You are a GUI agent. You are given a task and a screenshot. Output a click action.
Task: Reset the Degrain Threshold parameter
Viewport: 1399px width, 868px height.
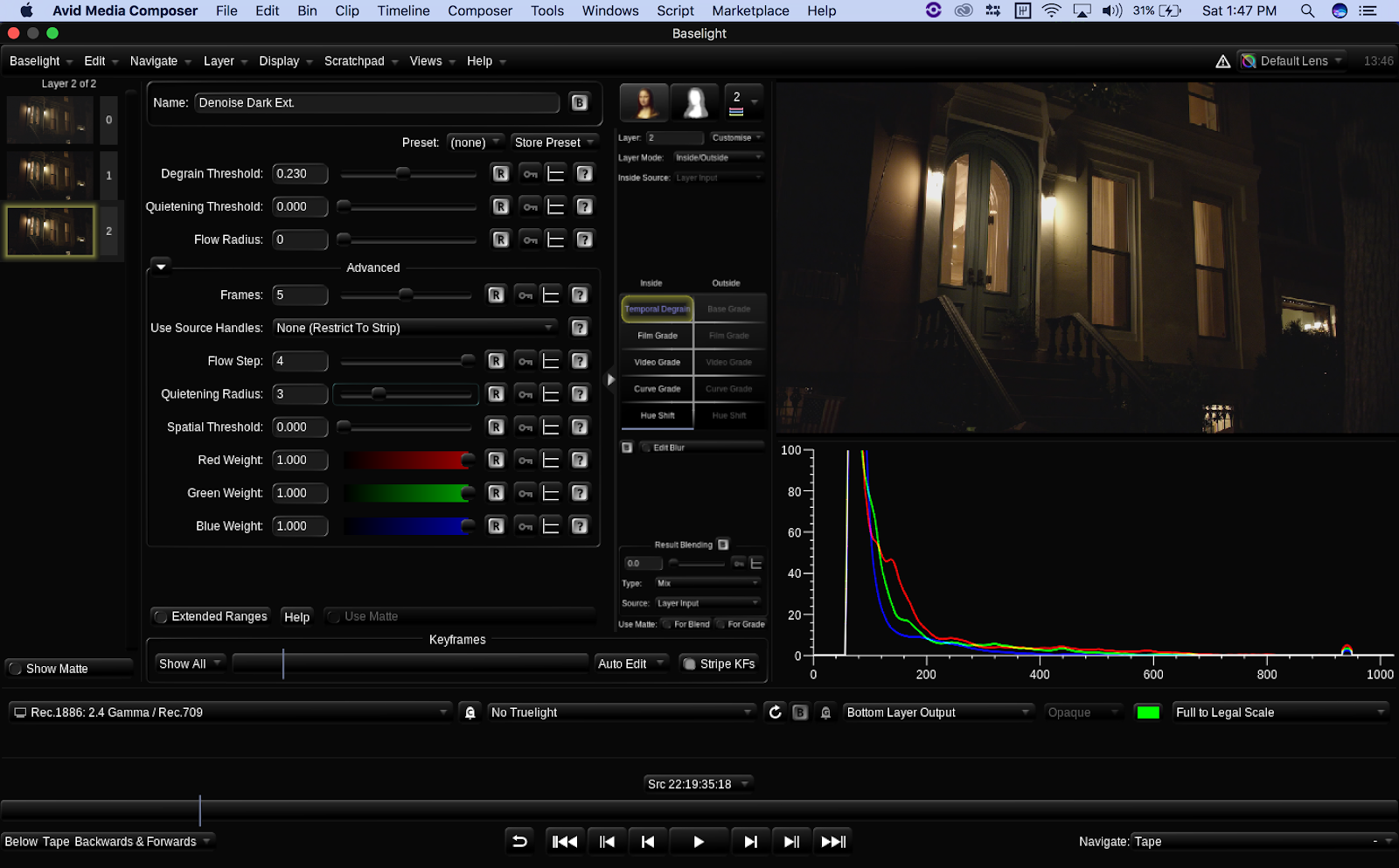click(500, 174)
